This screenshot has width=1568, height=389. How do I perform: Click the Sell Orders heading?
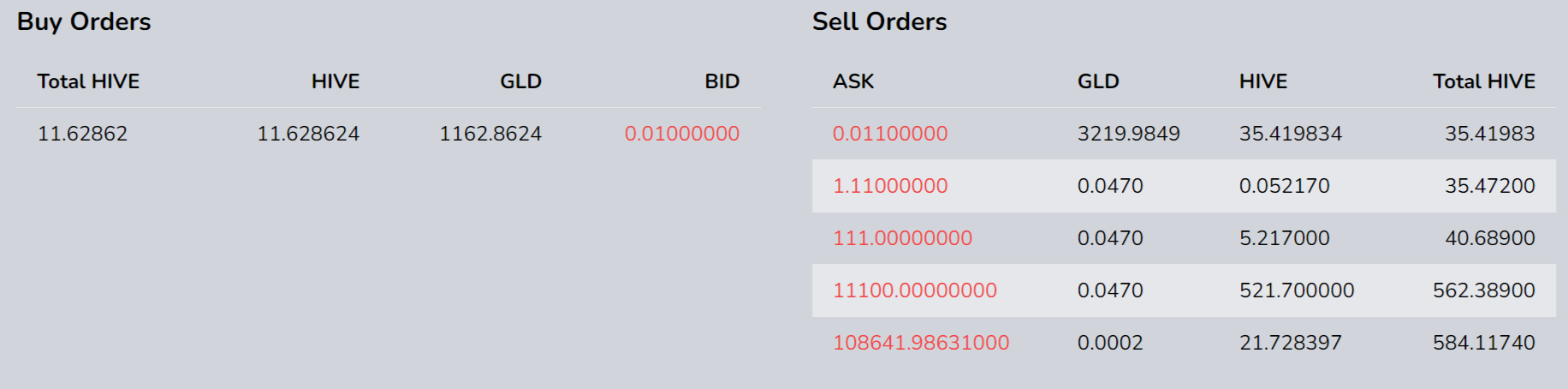879,21
